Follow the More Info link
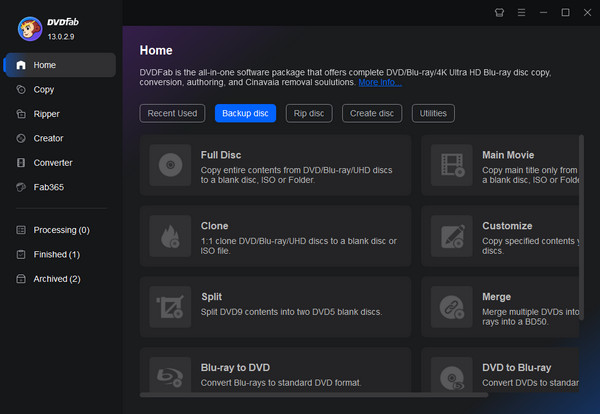 pyautogui.click(x=380, y=83)
